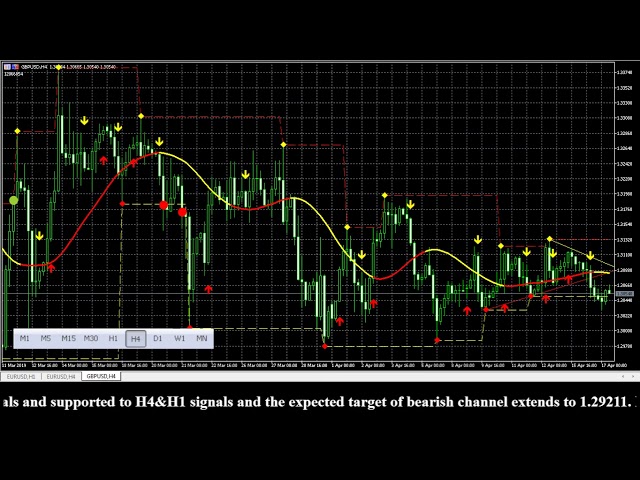640x480 pixels.
Task: Pick the MN monthly timeframe
Action: coord(202,339)
